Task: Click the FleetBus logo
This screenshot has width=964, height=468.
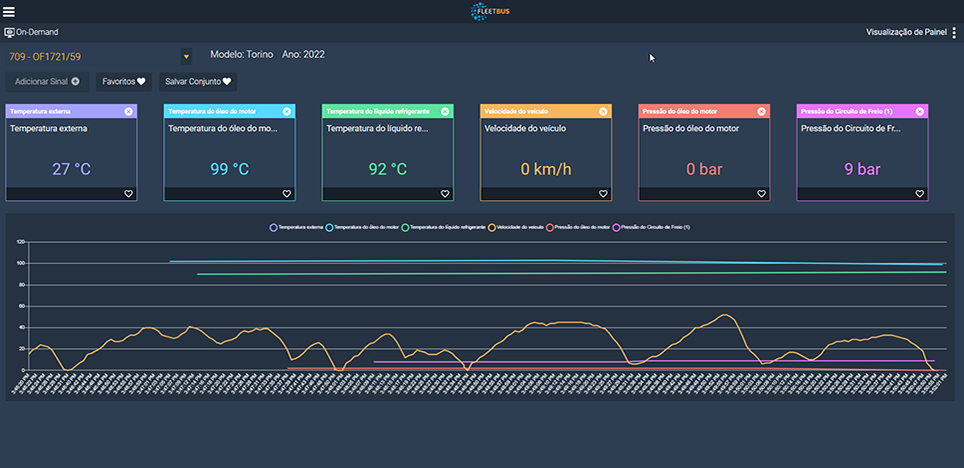Action: [490, 11]
